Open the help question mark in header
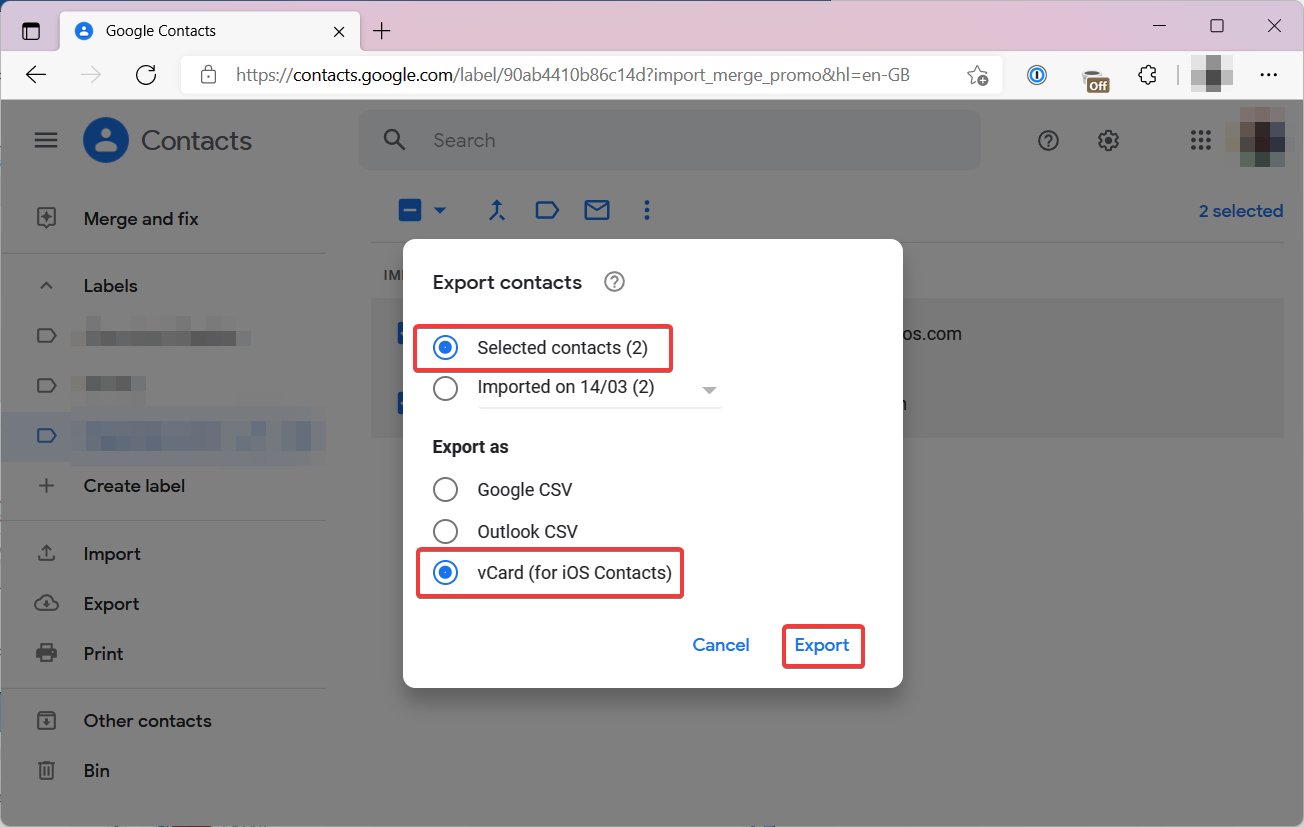 [x=1048, y=141]
